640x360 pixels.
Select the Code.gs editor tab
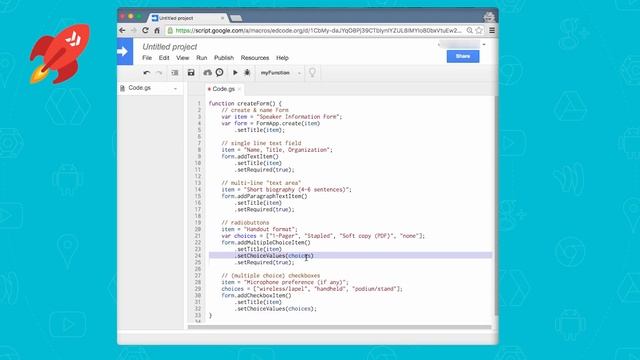[x=223, y=89]
